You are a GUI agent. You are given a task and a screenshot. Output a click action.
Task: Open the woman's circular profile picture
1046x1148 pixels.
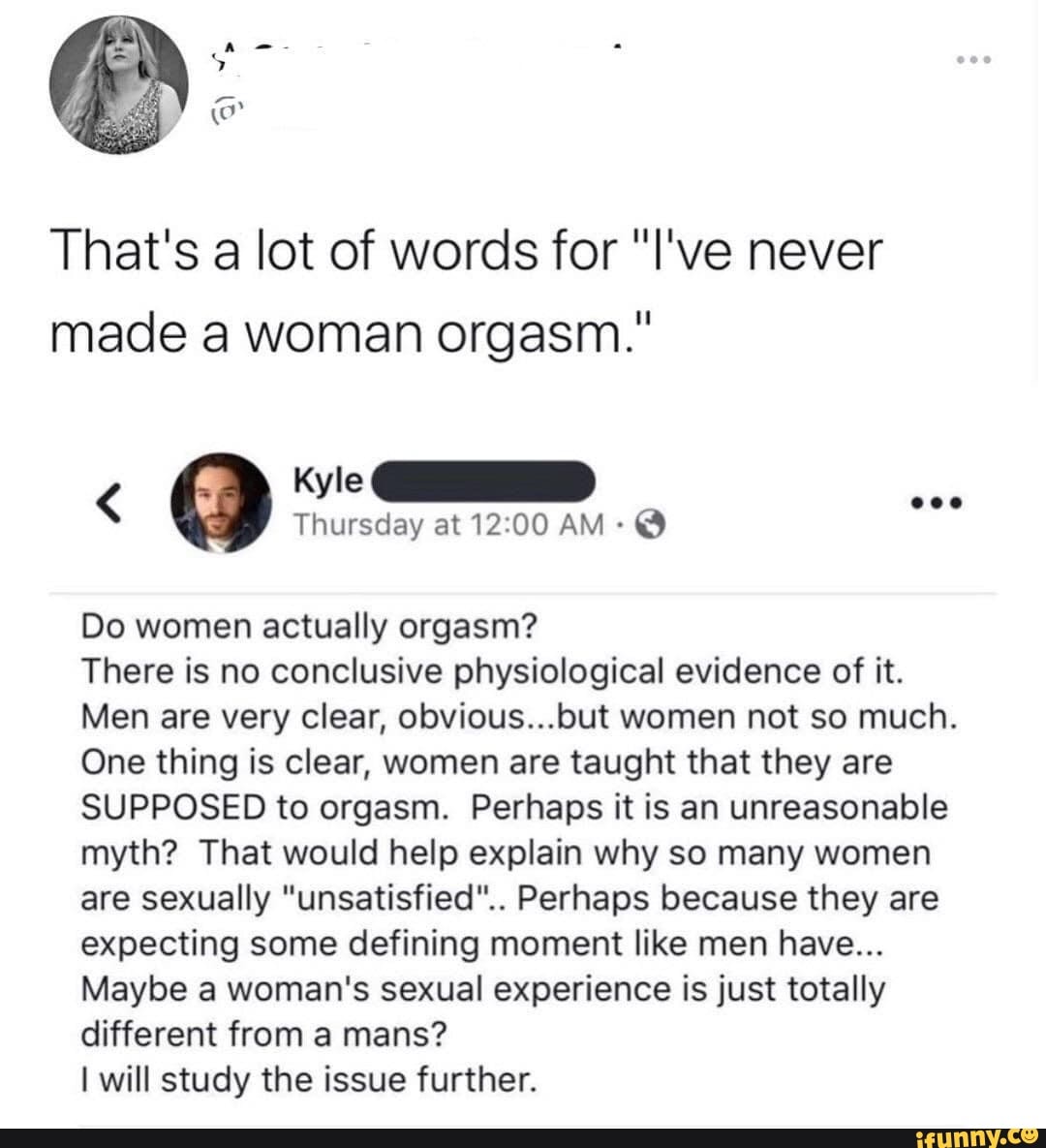pyautogui.click(x=117, y=83)
